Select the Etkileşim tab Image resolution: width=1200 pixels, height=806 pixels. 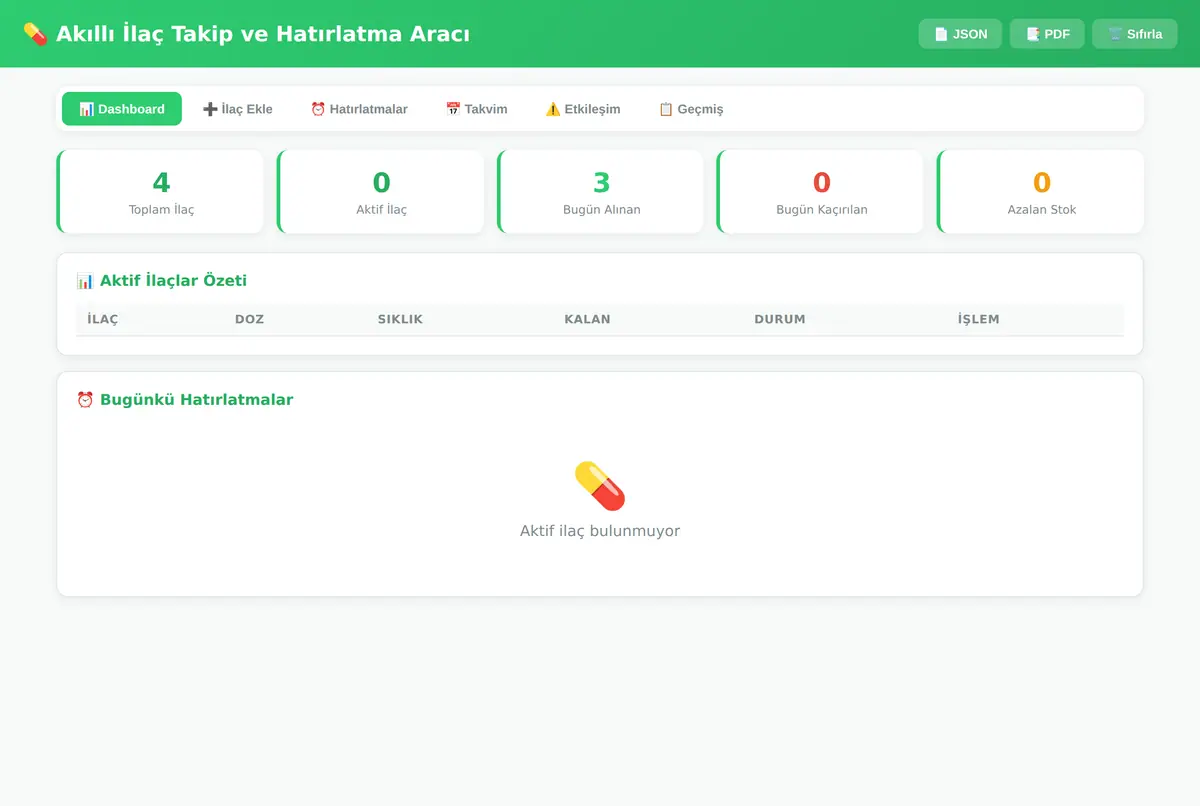pyautogui.click(x=583, y=109)
